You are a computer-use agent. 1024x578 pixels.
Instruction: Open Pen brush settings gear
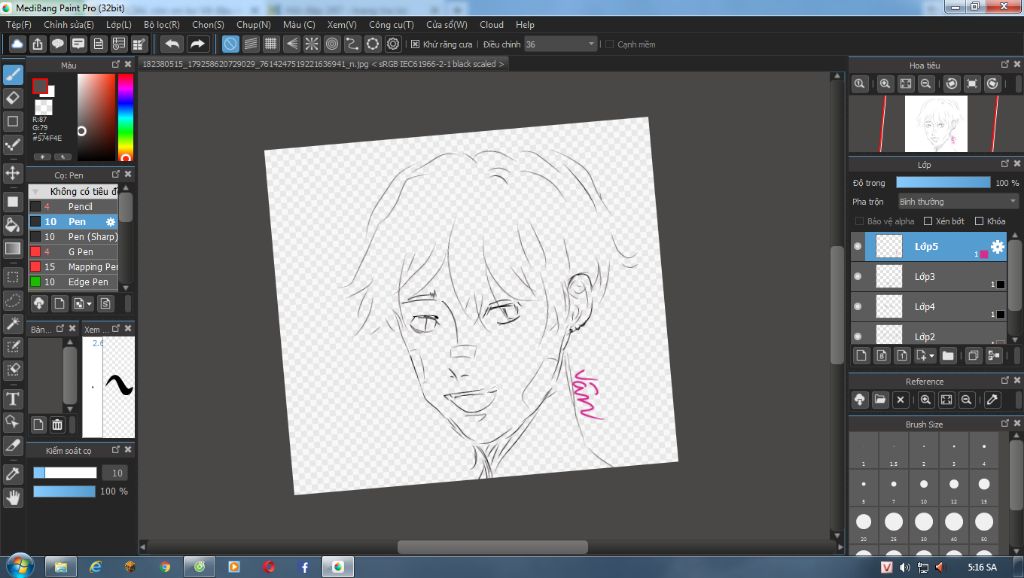[110, 222]
